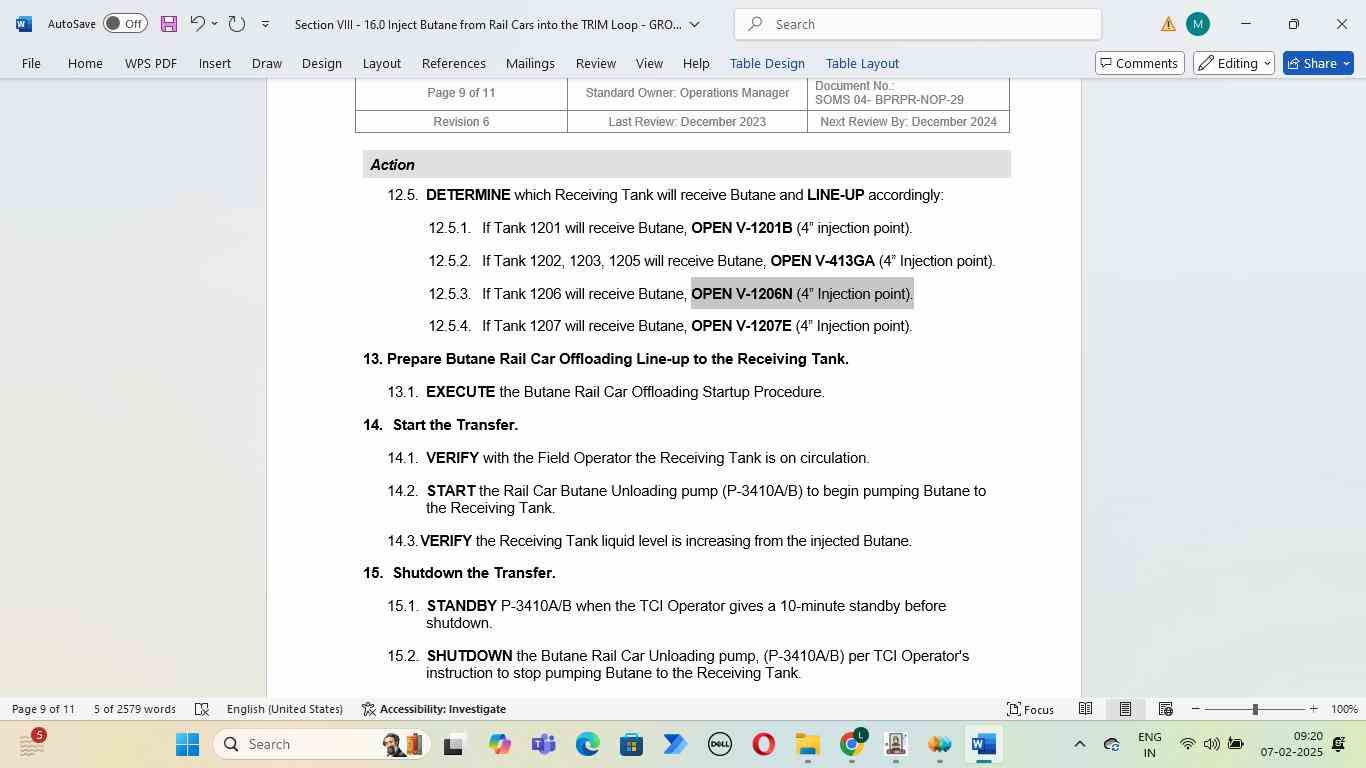This screenshot has height=768, width=1366.
Task: Open Power Automate taskbar icon
Action: [x=675, y=744]
